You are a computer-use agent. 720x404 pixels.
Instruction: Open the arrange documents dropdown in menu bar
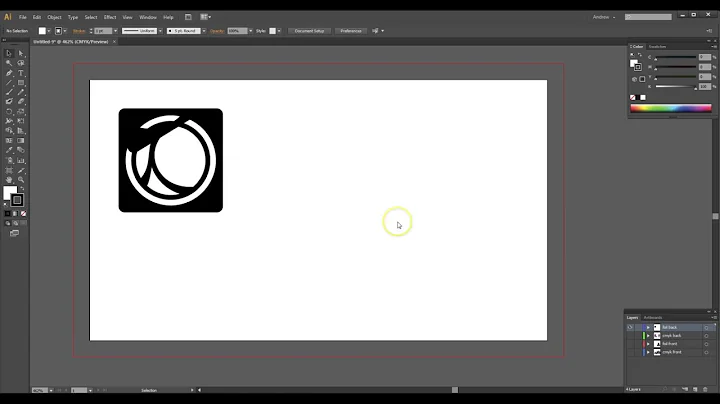[x=205, y=17]
